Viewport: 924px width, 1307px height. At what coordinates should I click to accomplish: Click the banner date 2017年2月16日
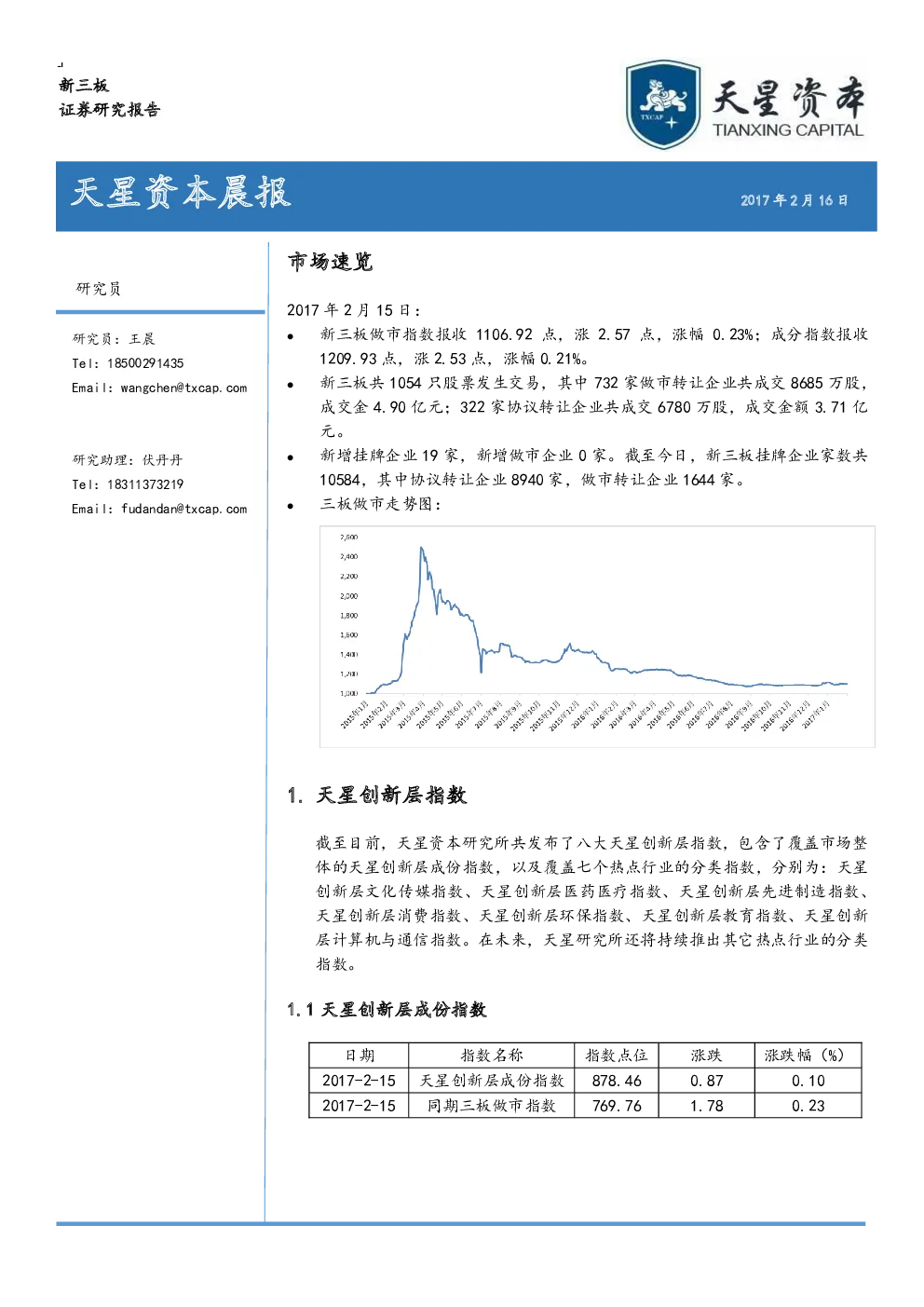[x=795, y=200]
